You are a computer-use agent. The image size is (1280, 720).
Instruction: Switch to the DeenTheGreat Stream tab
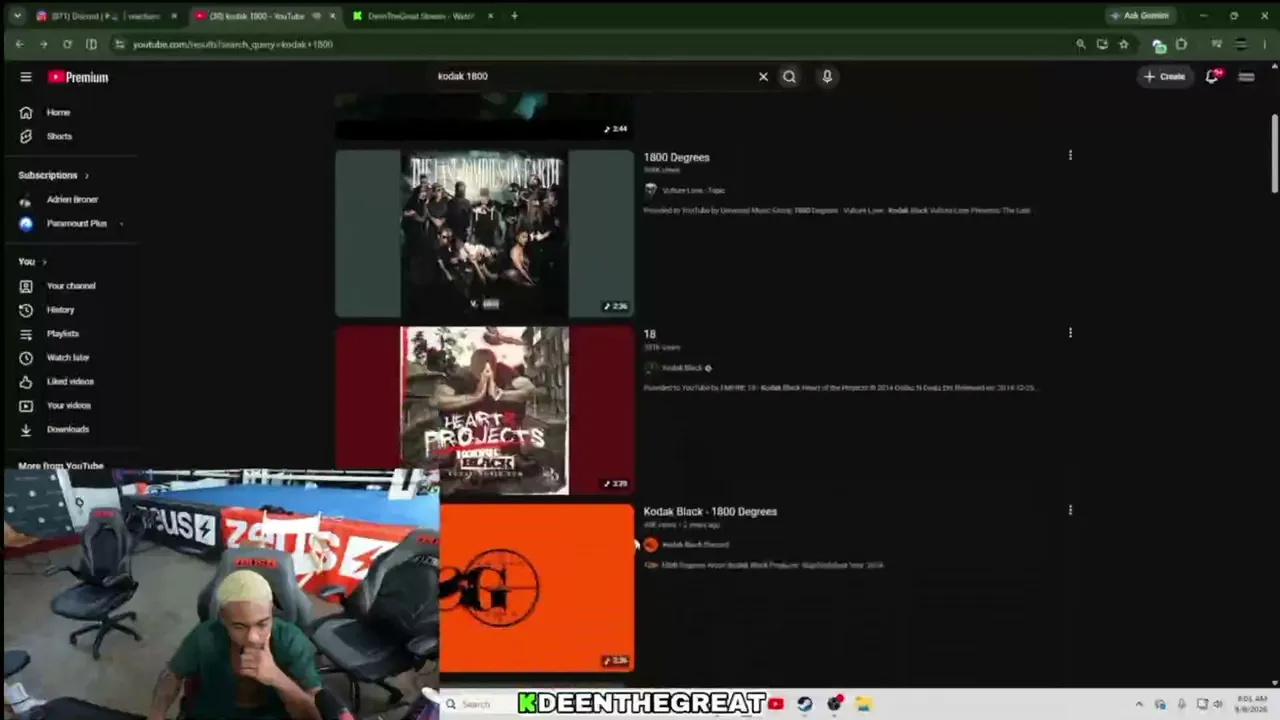click(420, 16)
